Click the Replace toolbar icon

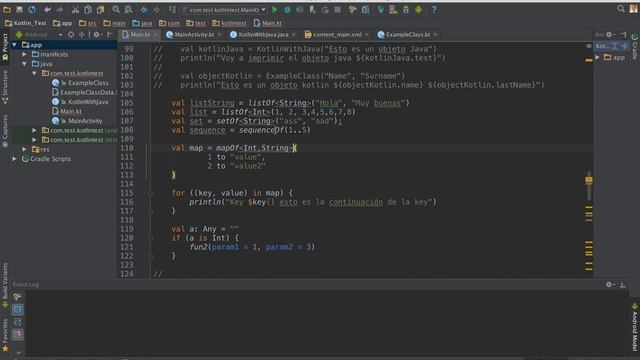pyautogui.click(x=128, y=9)
